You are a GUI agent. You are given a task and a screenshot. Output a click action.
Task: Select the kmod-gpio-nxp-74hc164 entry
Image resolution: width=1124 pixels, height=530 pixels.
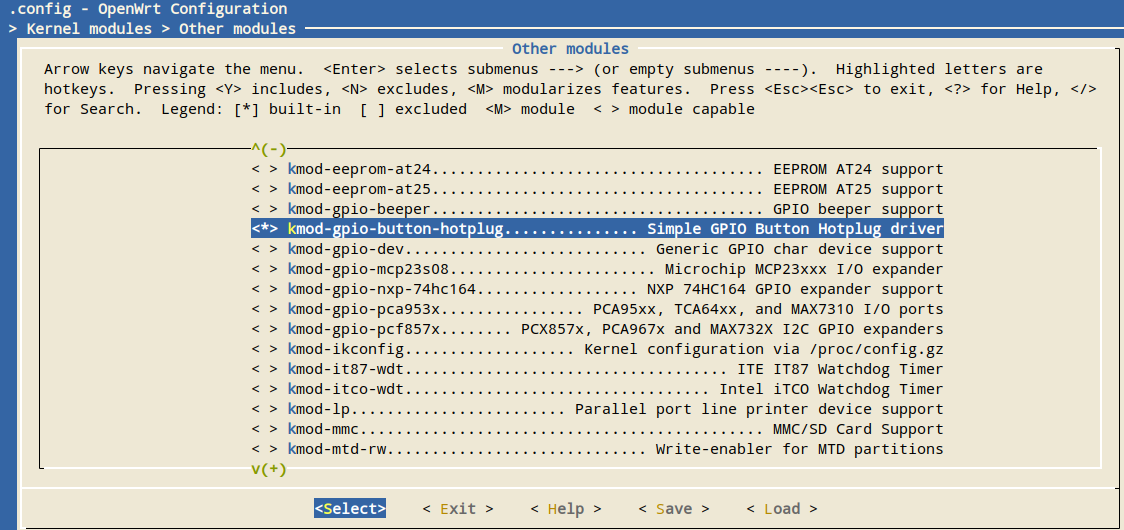tap(615, 289)
